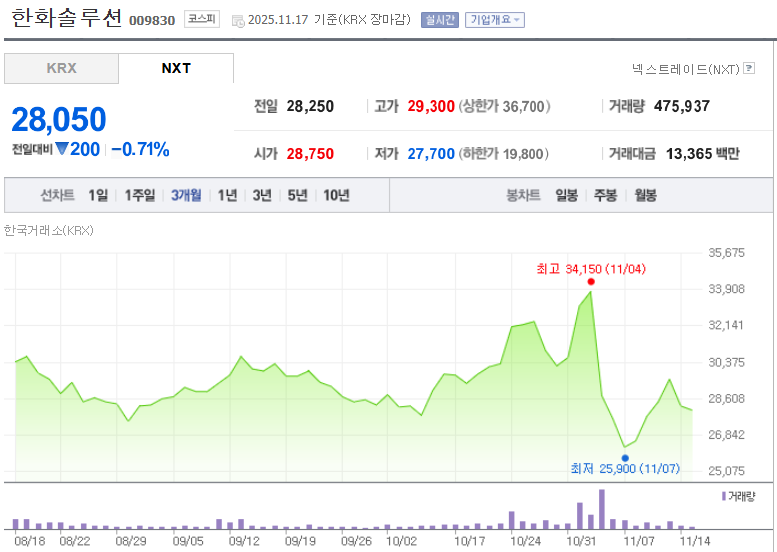Click the calendar icon beside 2025.11.17
The height and width of the screenshot is (552, 777).
click(238, 21)
